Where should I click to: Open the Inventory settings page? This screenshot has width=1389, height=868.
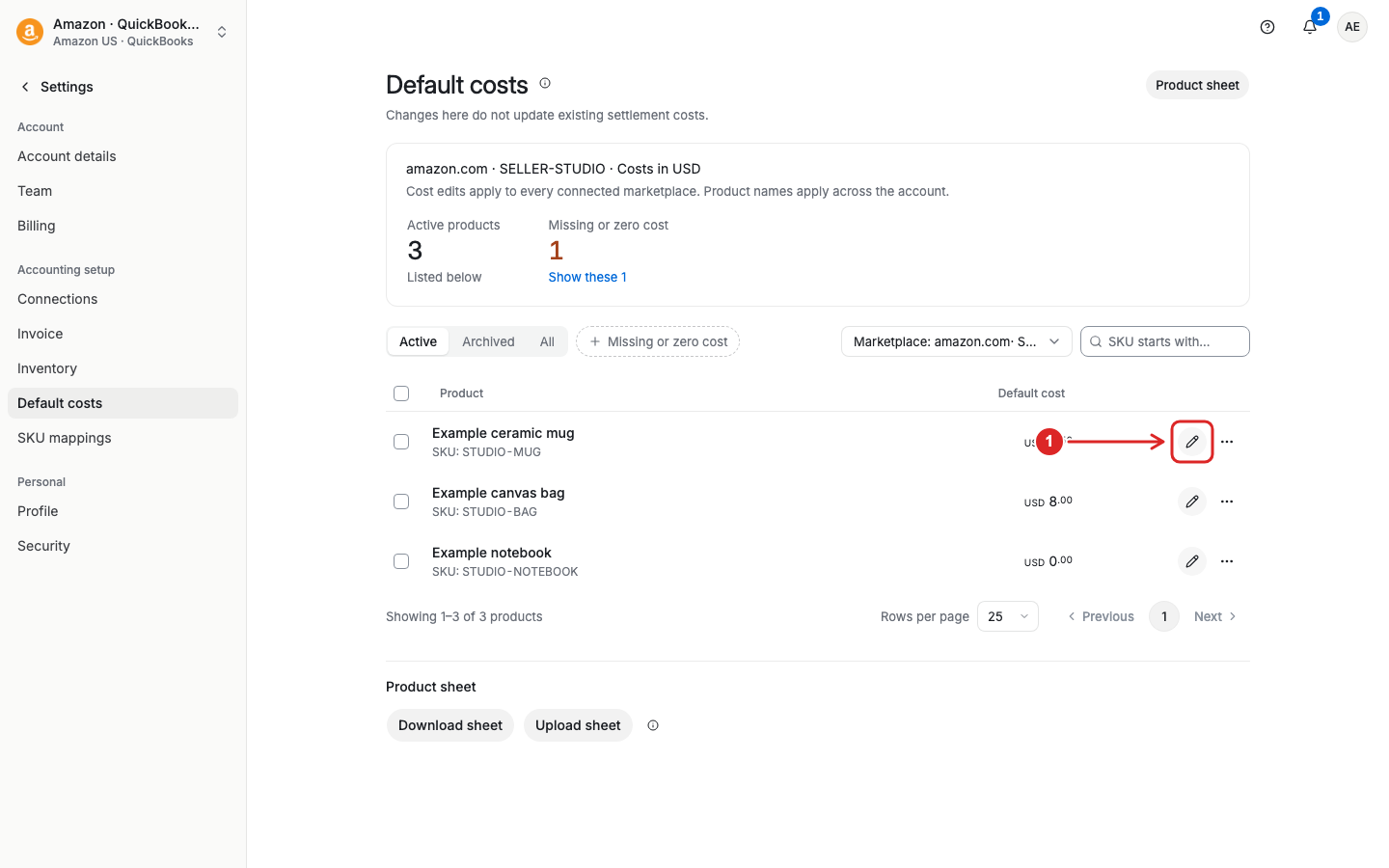pos(123,368)
